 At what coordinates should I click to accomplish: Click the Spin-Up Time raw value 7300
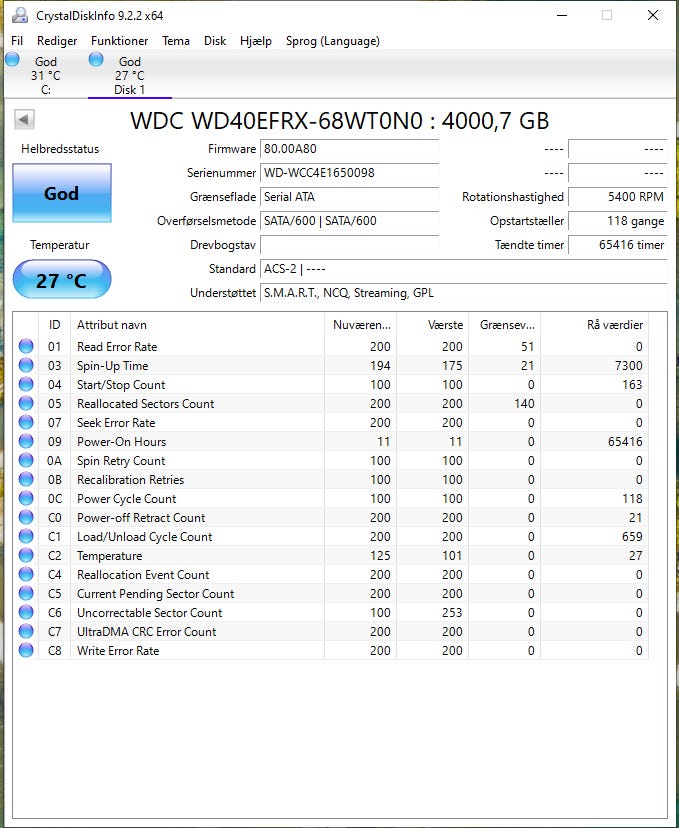628,365
